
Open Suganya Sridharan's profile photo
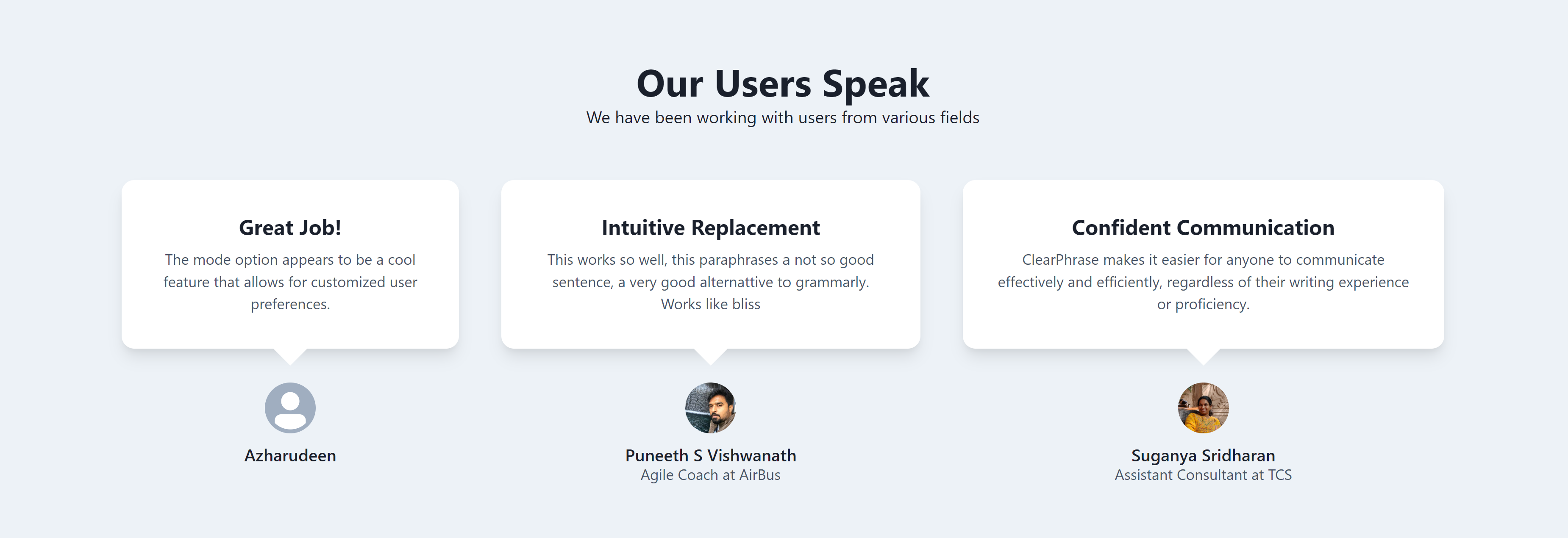[x=1203, y=408]
